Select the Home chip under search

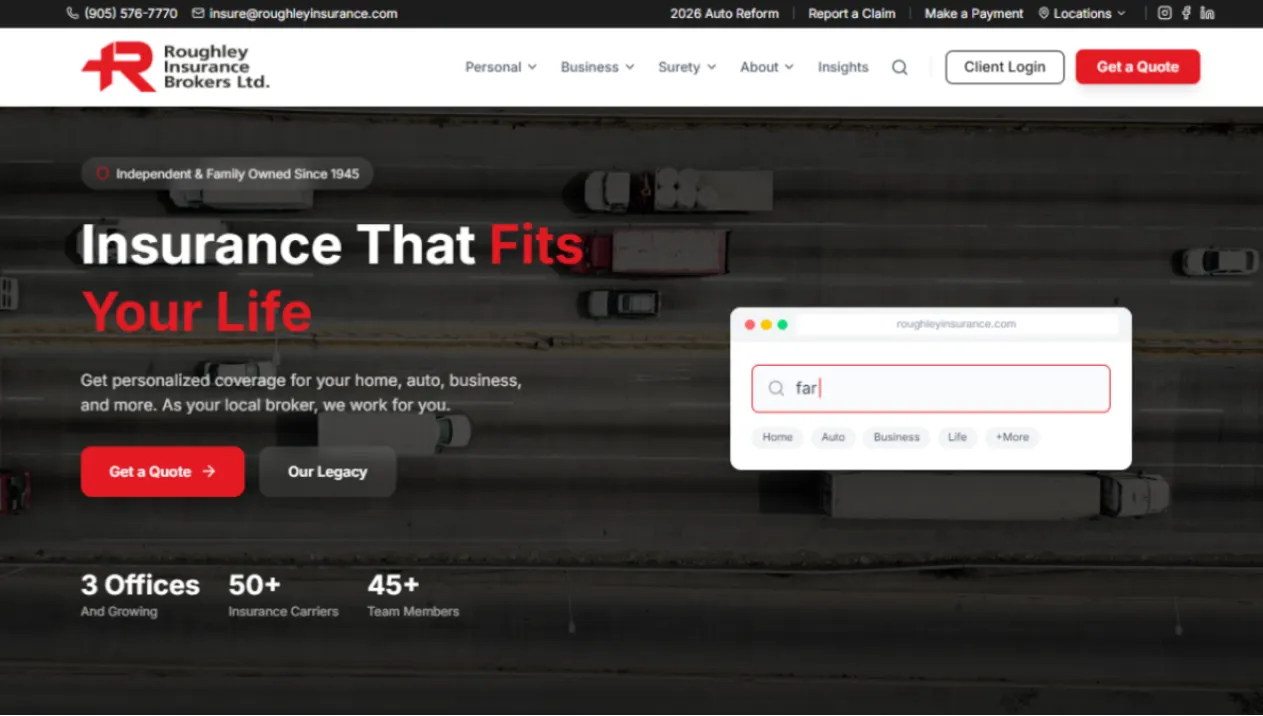click(x=777, y=437)
